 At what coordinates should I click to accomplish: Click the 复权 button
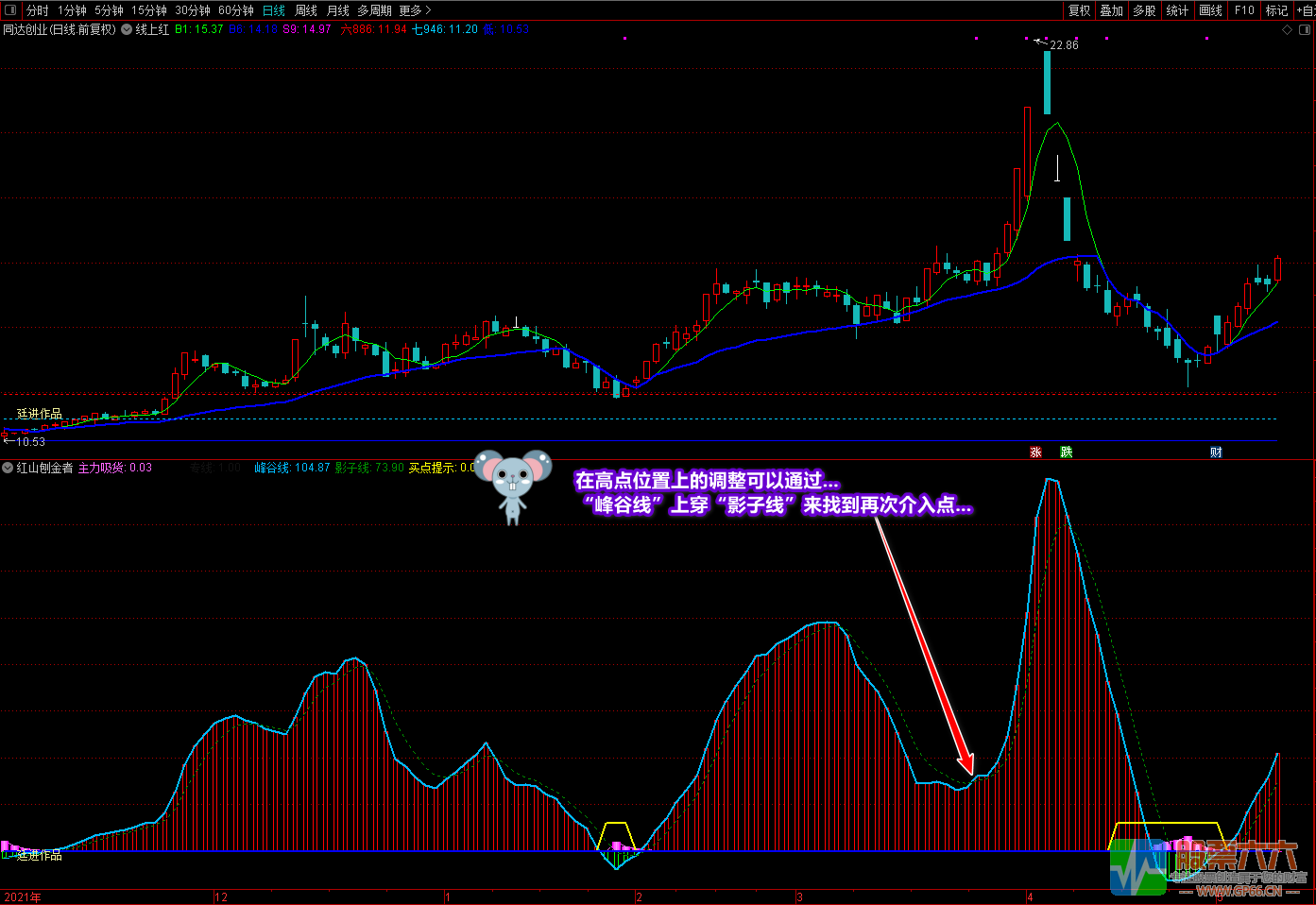coord(1080,10)
